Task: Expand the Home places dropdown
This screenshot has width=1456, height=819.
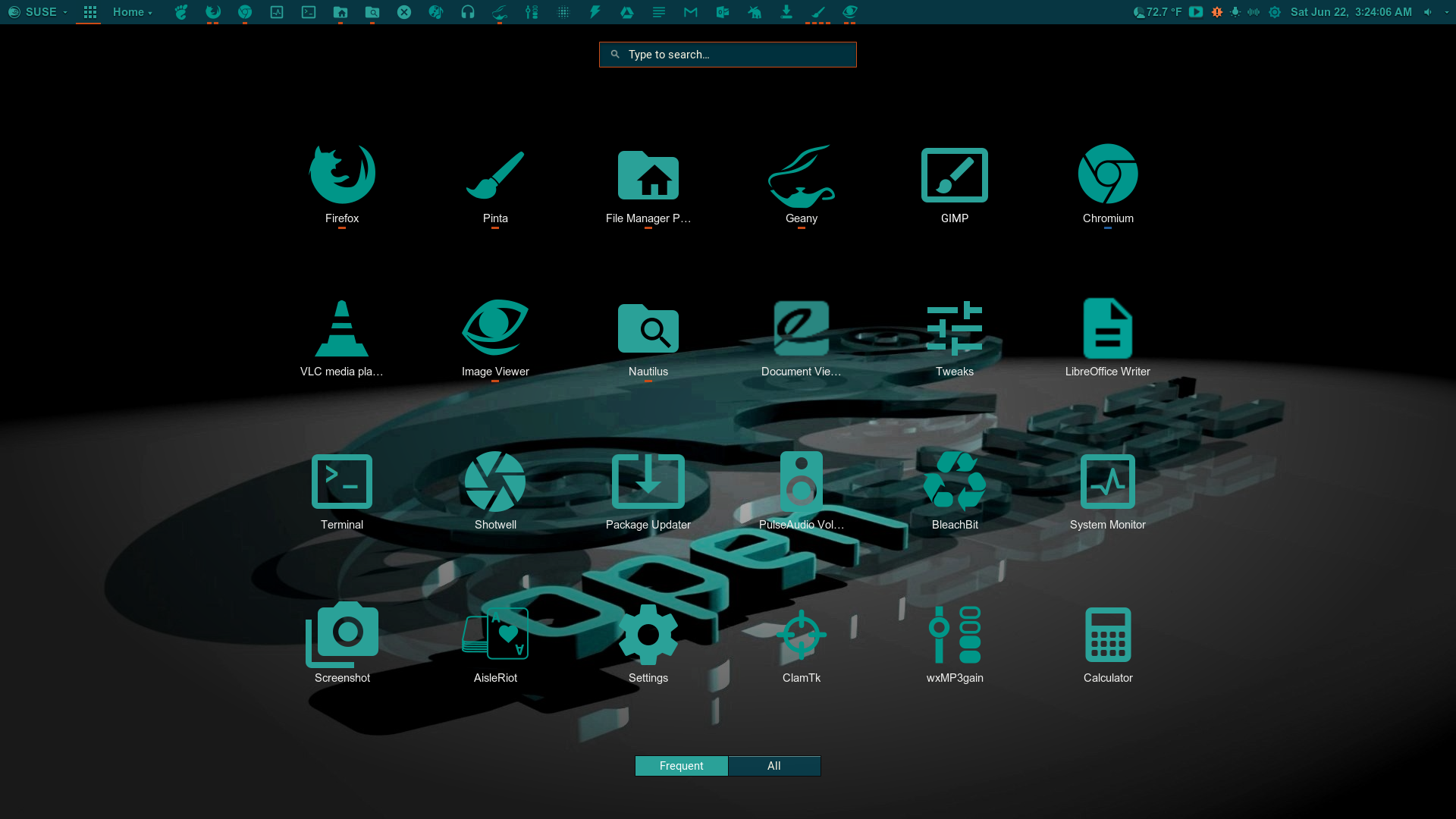Action: (x=133, y=12)
